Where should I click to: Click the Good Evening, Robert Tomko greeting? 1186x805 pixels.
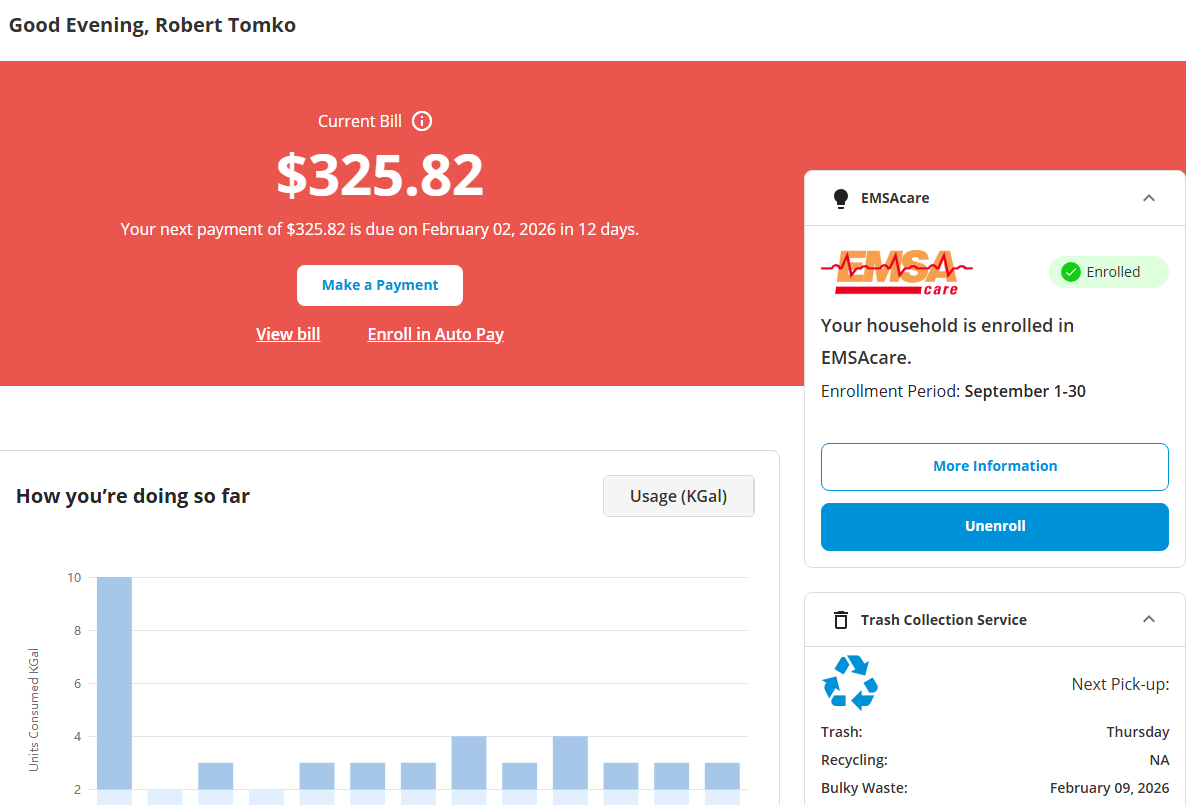(x=152, y=25)
